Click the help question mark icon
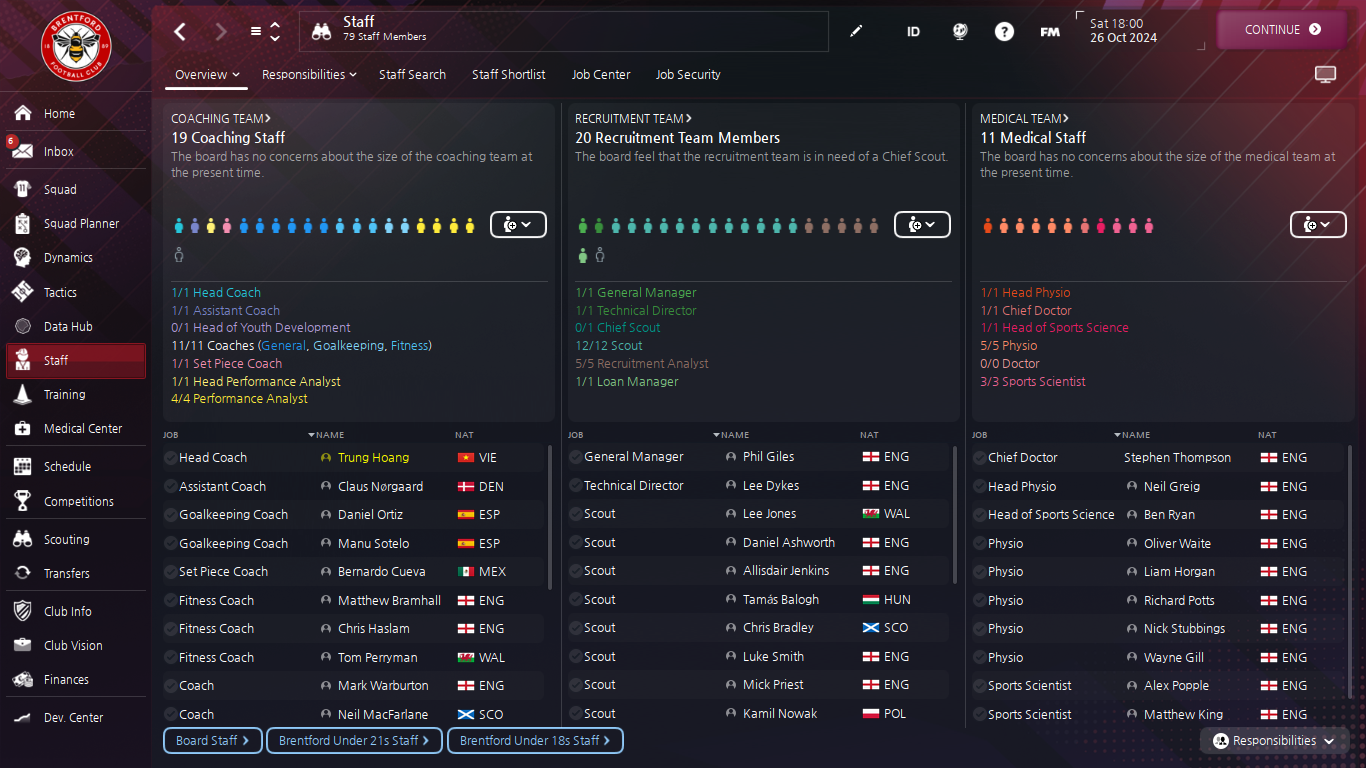 (x=1004, y=32)
